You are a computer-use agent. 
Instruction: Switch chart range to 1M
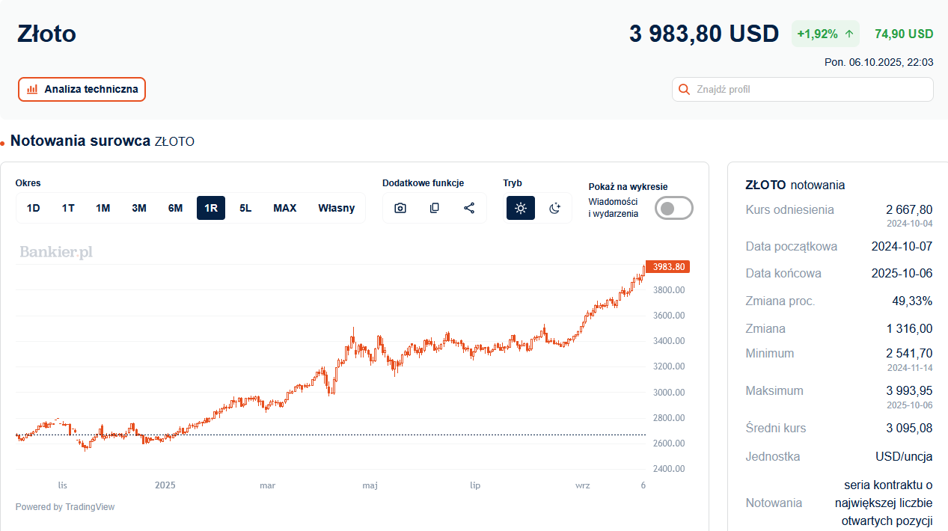coord(103,208)
